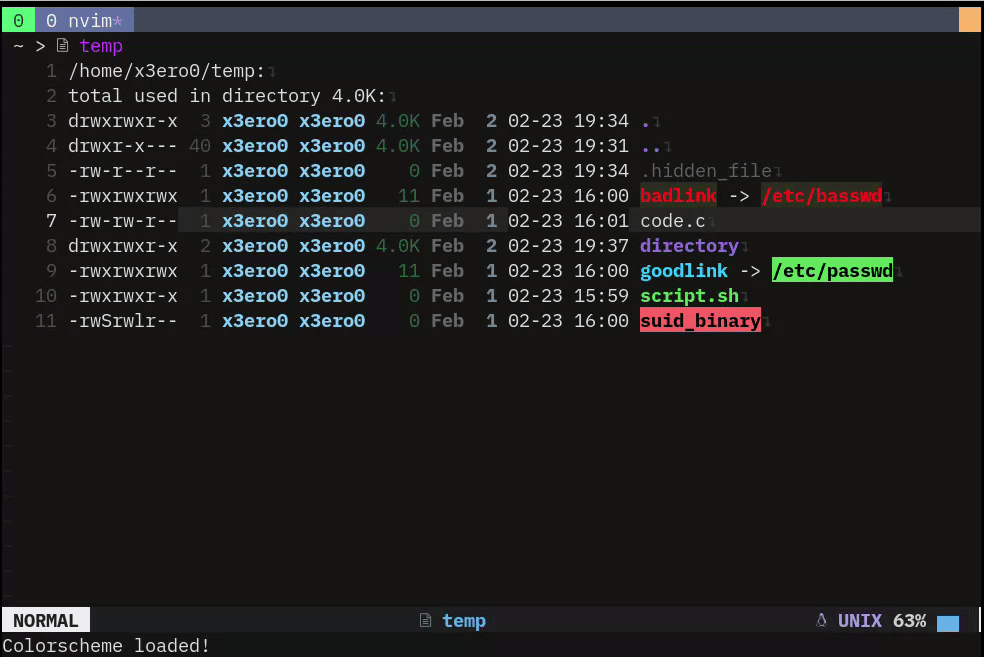Select the "suid_binary" entry
984x657 pixels.
tap(700, 321)
